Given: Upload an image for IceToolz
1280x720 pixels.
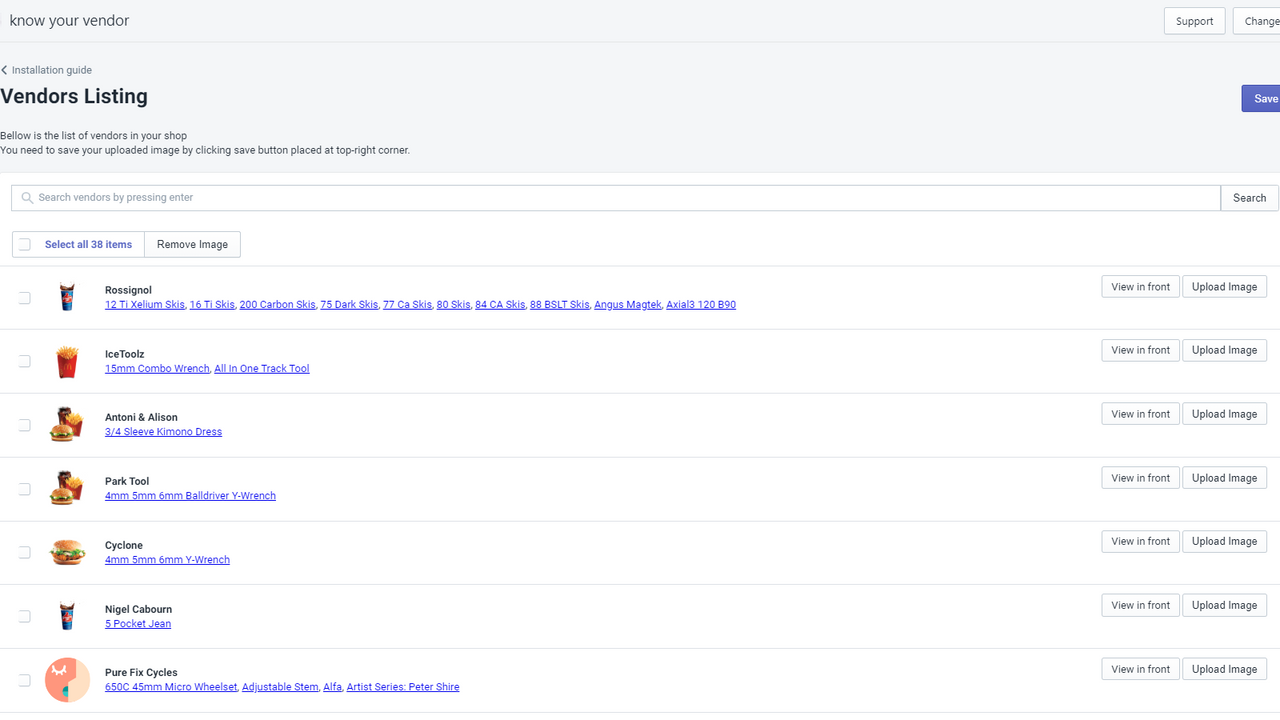Looking at the screenshot, I should (x=1224, y=350).
